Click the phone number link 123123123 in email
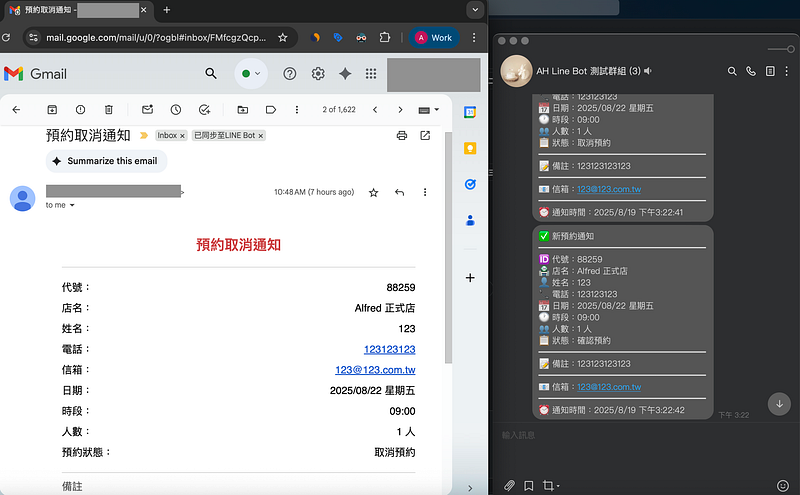Image resolution: width=800 pixels, height=495 pixels. [x=389, y=350]
